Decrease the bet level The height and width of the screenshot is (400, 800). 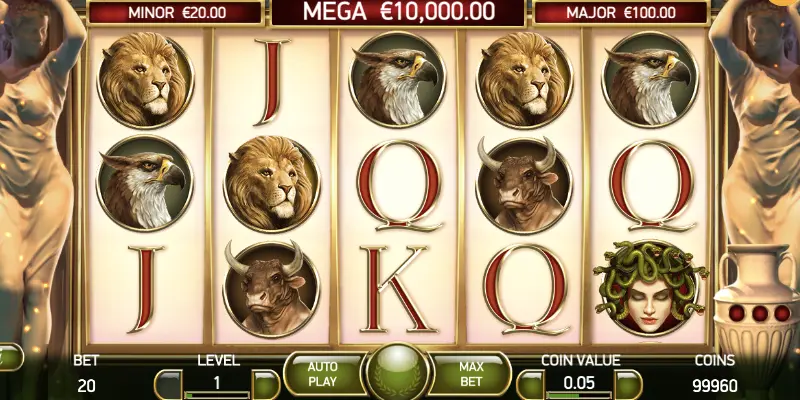[x=168, y=384]
